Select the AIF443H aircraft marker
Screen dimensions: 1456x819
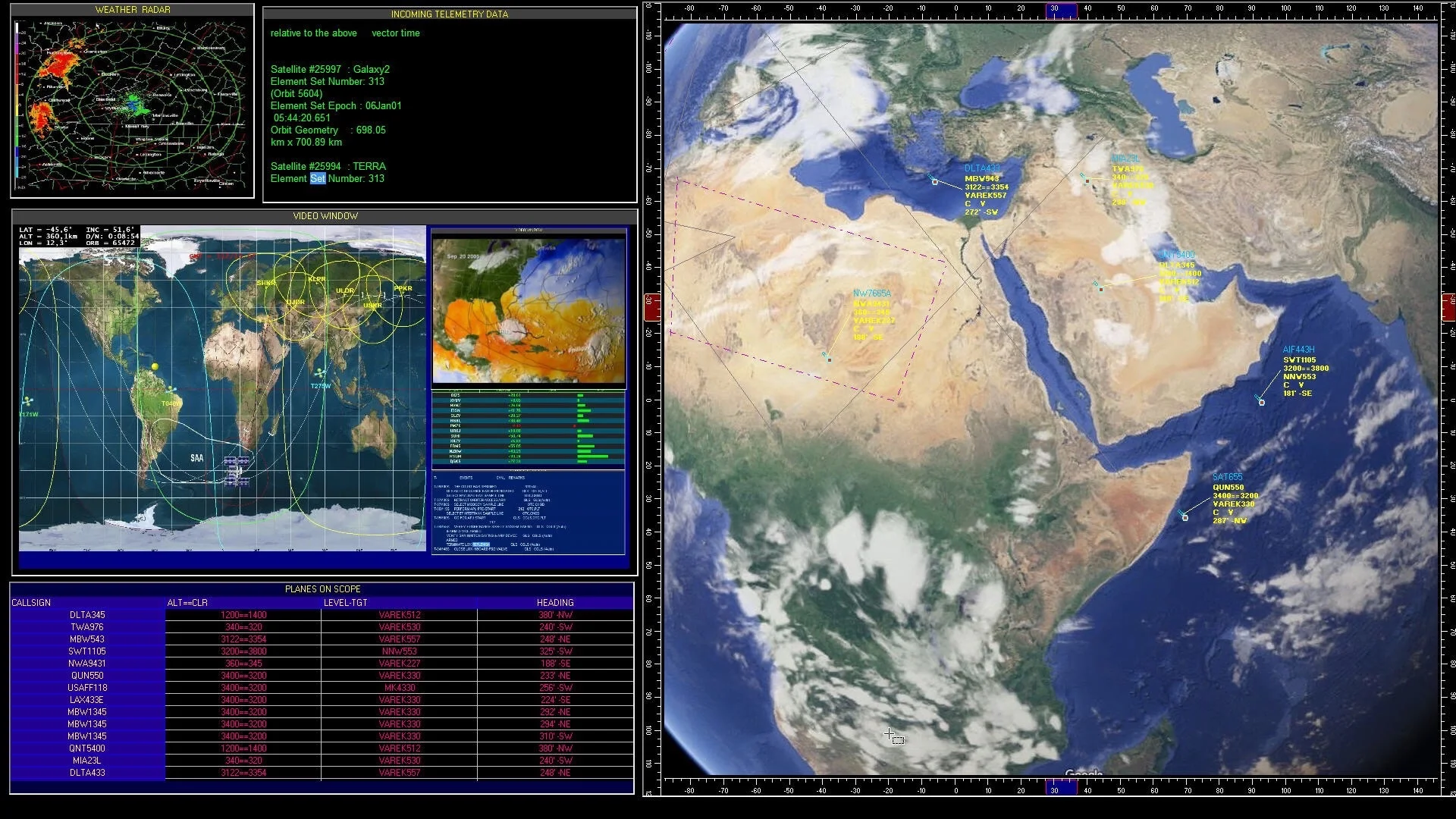1262,402
